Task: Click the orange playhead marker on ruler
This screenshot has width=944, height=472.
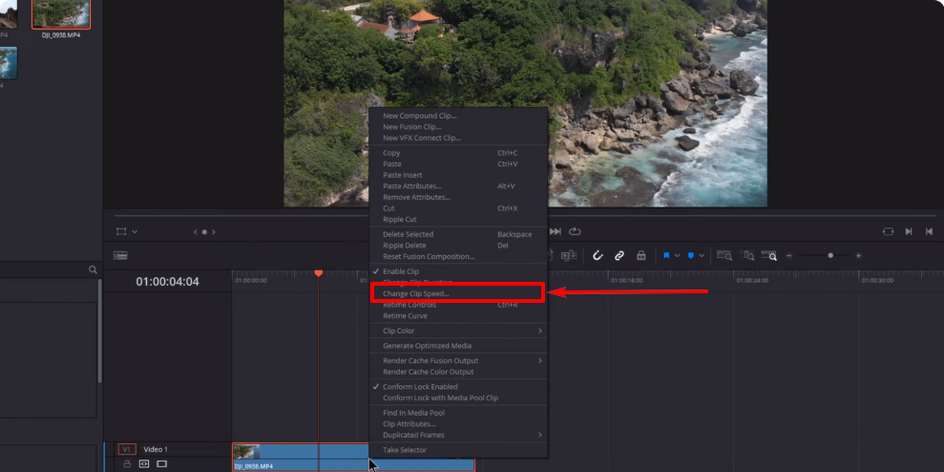Action: 318,273
